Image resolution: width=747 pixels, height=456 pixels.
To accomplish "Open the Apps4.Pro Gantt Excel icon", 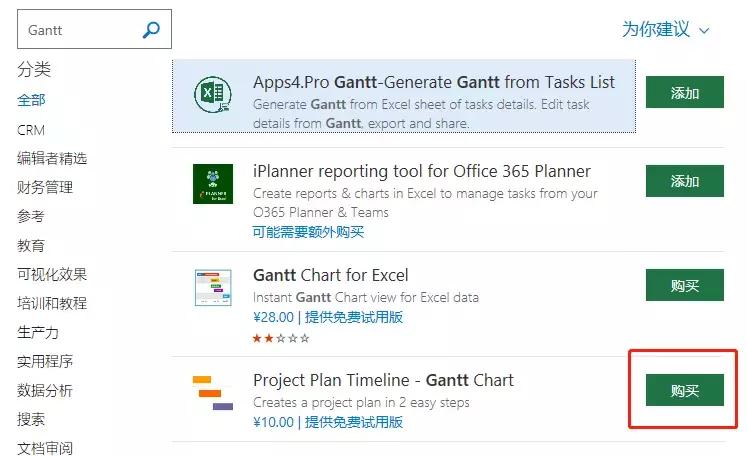I will [212, 94].
